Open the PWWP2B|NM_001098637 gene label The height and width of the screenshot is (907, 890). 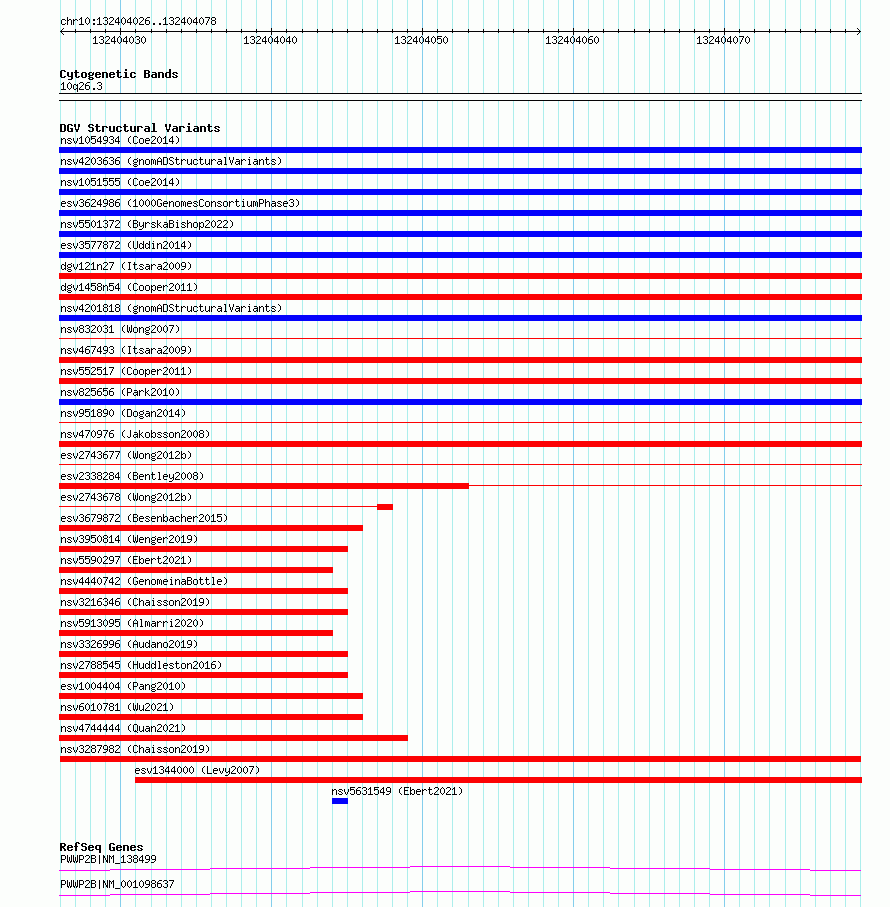pos(117,884)
